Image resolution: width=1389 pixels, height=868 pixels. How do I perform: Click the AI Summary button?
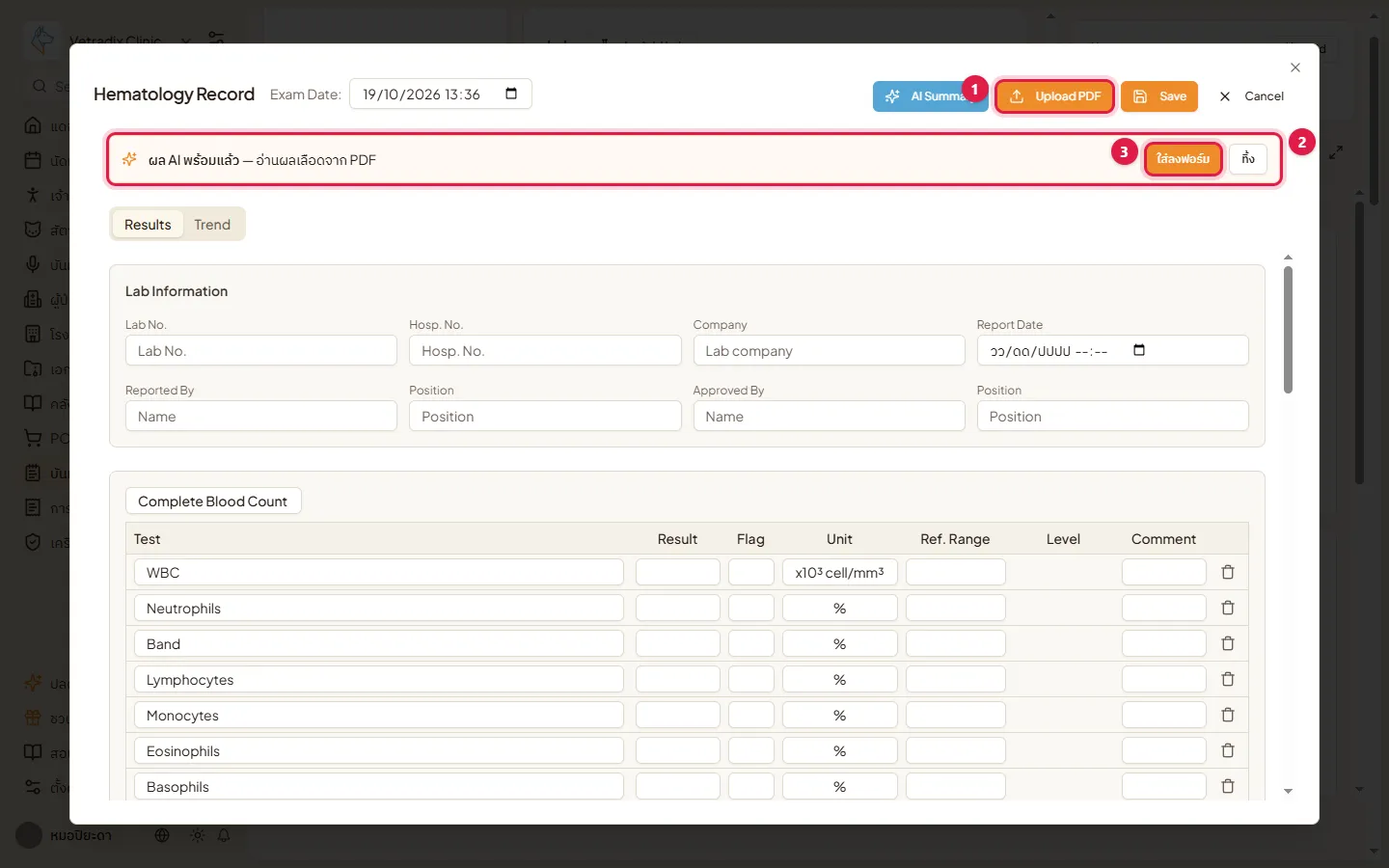pyautogui.click(x=930, y=96)
